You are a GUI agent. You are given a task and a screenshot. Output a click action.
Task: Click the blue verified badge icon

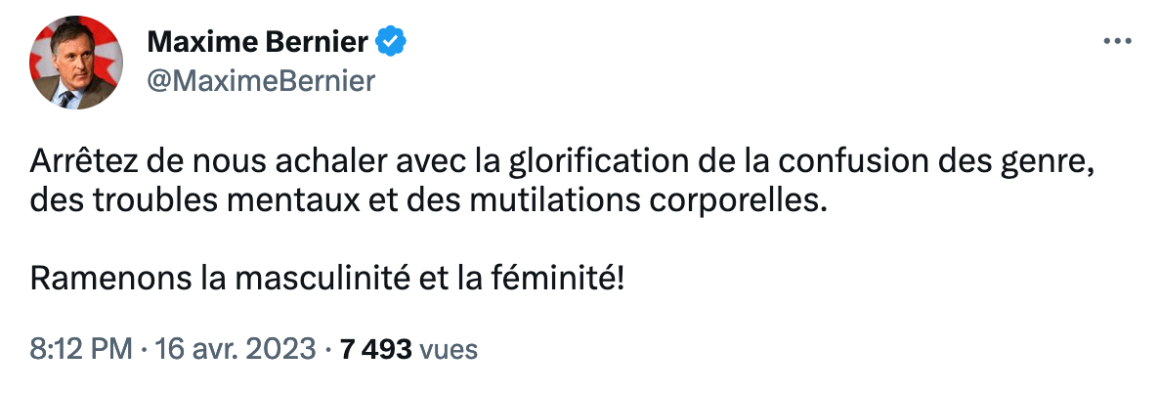[x=392, y=44]
